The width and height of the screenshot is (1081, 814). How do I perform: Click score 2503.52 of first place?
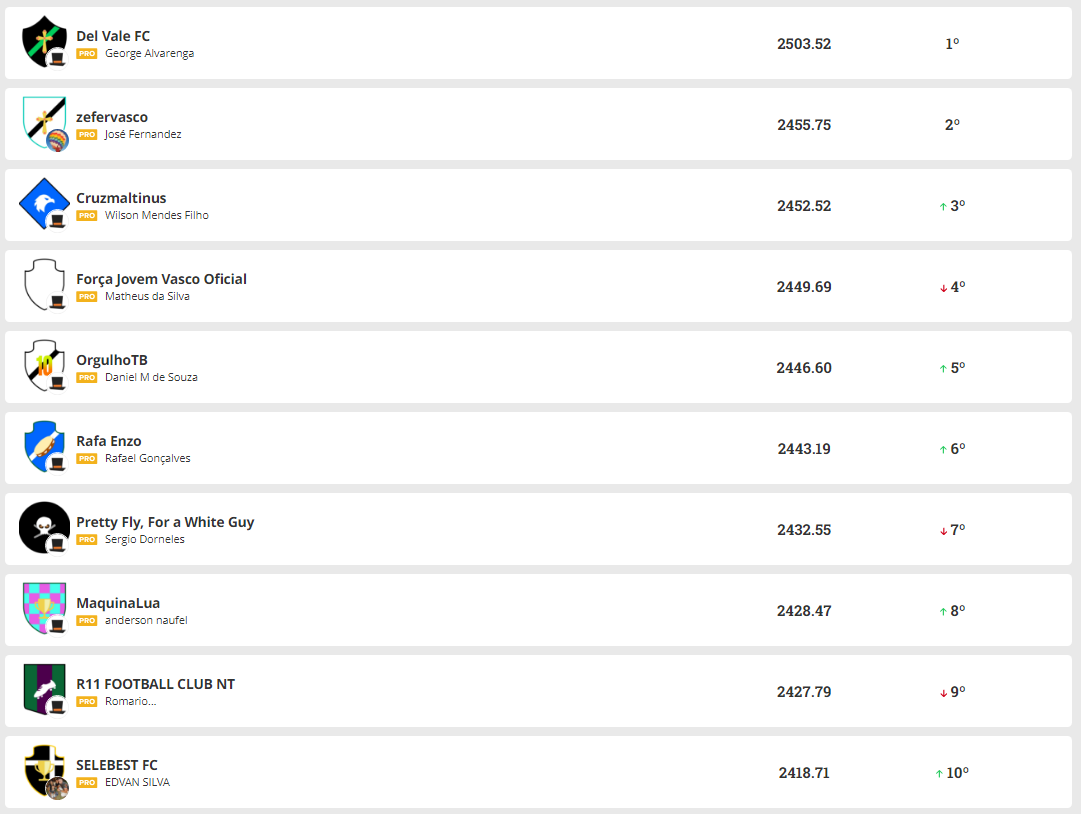[x=804, y=44]
